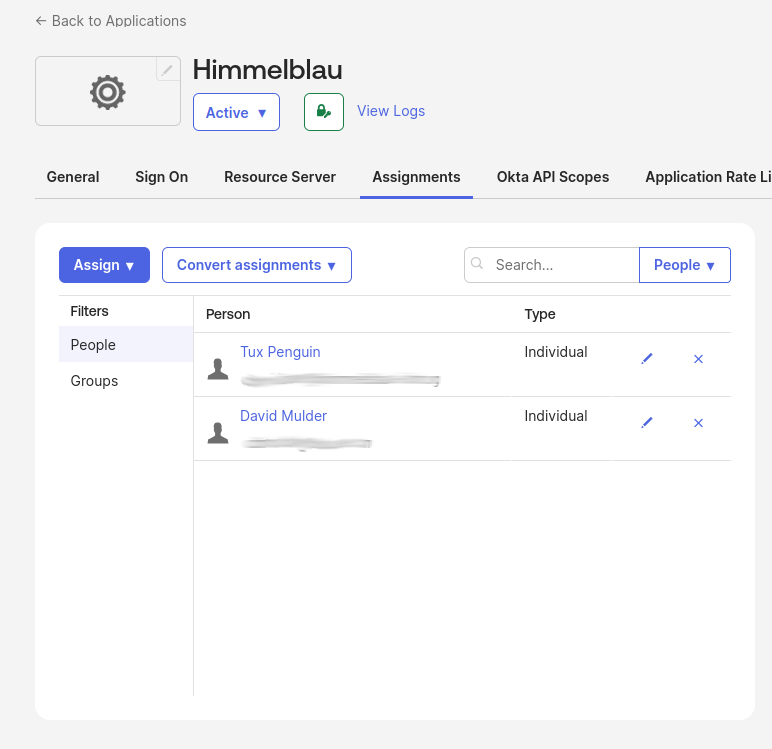Click the Type column header
This screenshot has height=749, width=772.
tap(540, 314)
